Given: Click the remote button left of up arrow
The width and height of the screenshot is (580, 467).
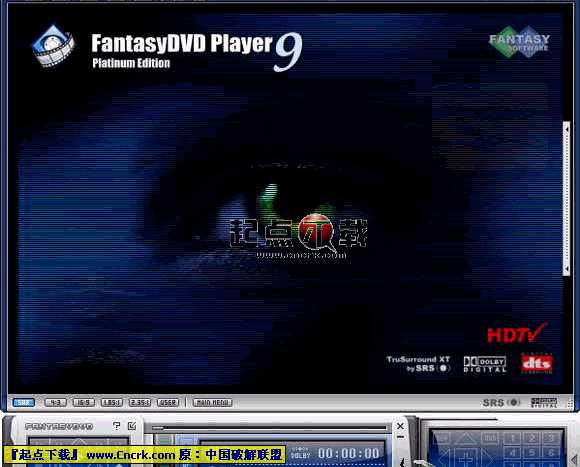Looking at the screenshot, I should pyautogui.click(x=442, y=438).
